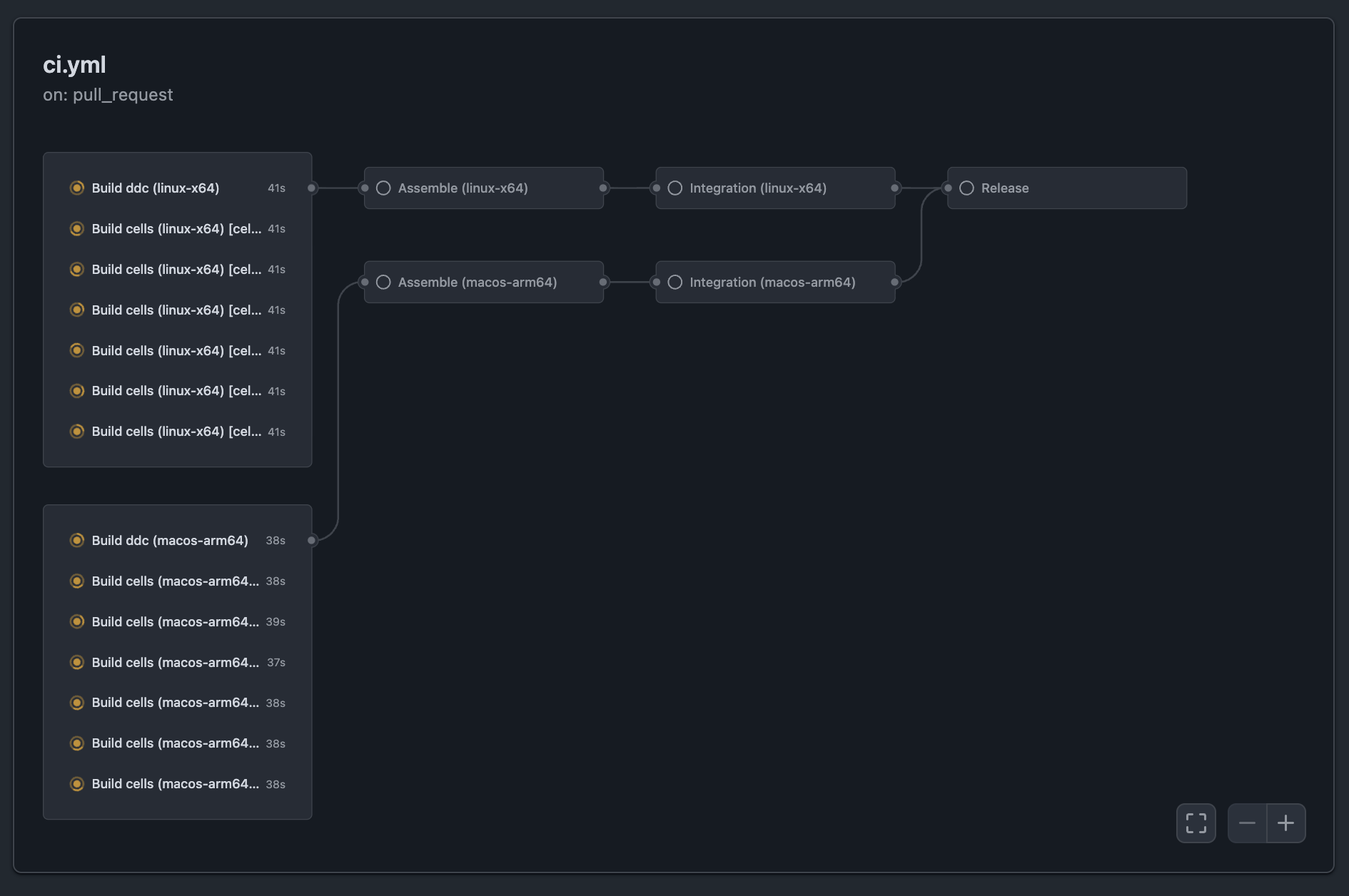Select the Assemble (macos-arm64) job label
Screen dimensions: 1349x896
tap(477, 282)
